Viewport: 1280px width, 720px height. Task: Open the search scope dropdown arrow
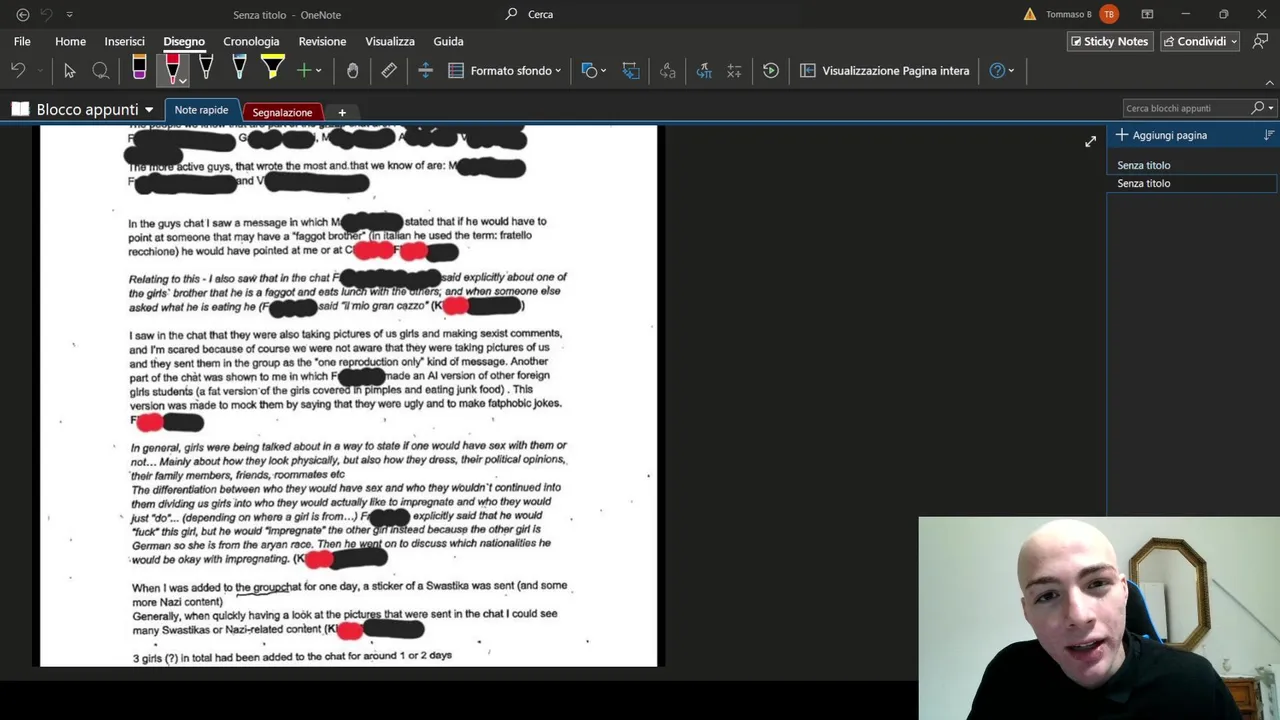1271,108
